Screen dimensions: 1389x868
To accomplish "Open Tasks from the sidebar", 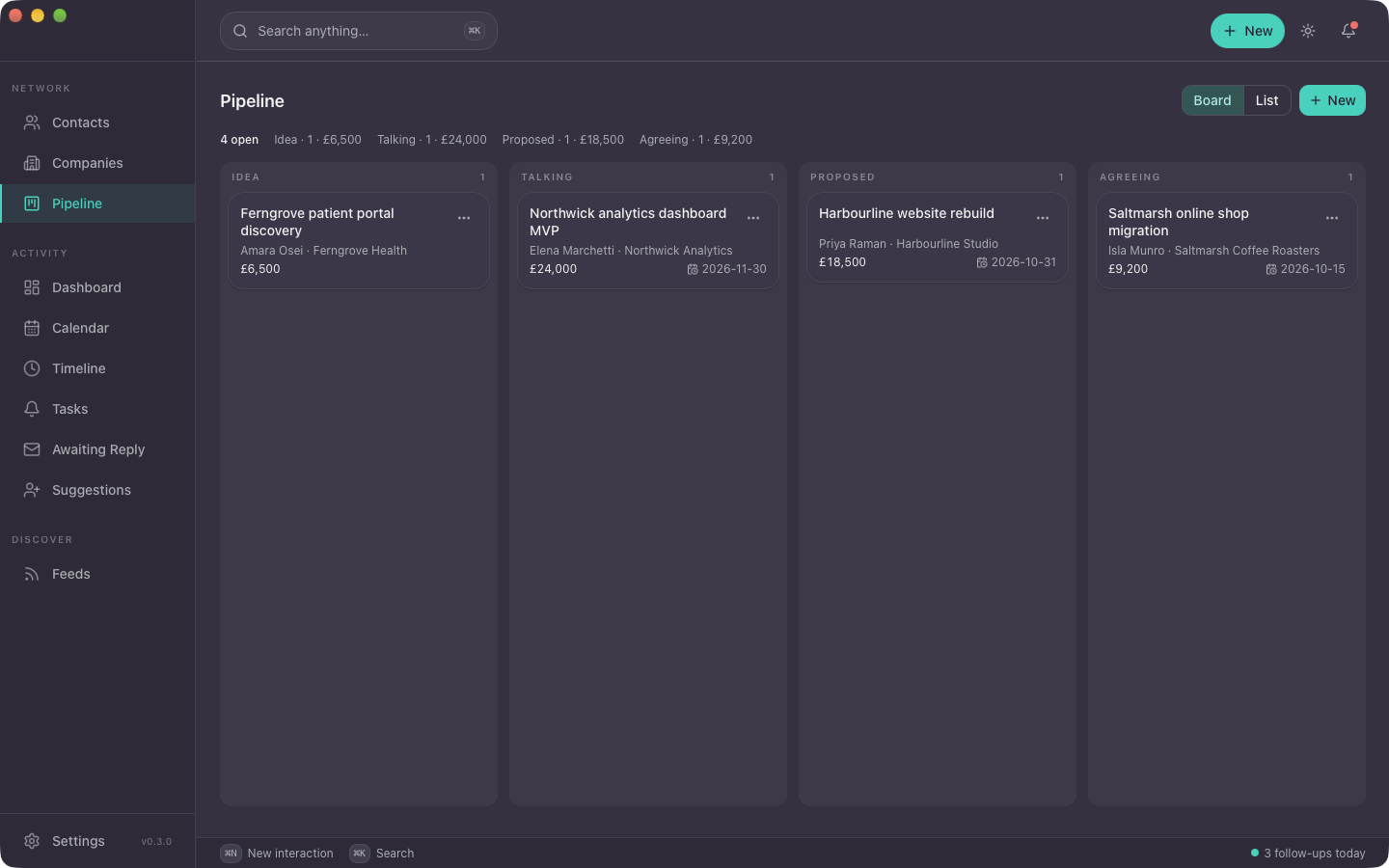I will tap(97, 409).
